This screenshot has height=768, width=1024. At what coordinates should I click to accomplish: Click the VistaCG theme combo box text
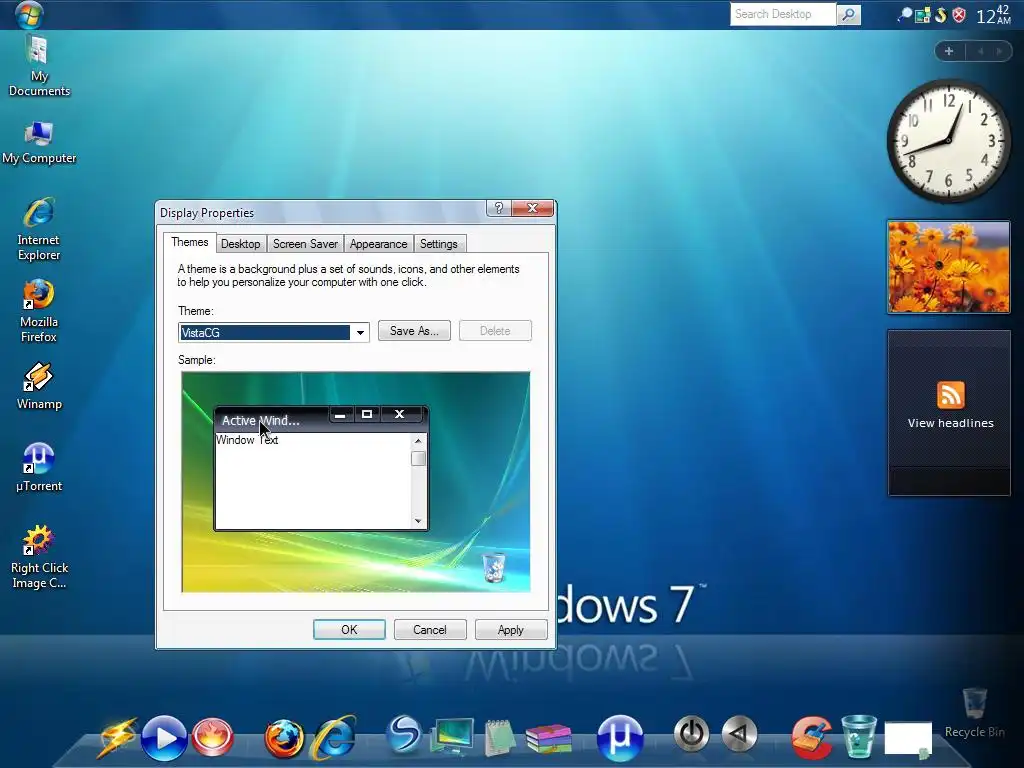point(264,332)
